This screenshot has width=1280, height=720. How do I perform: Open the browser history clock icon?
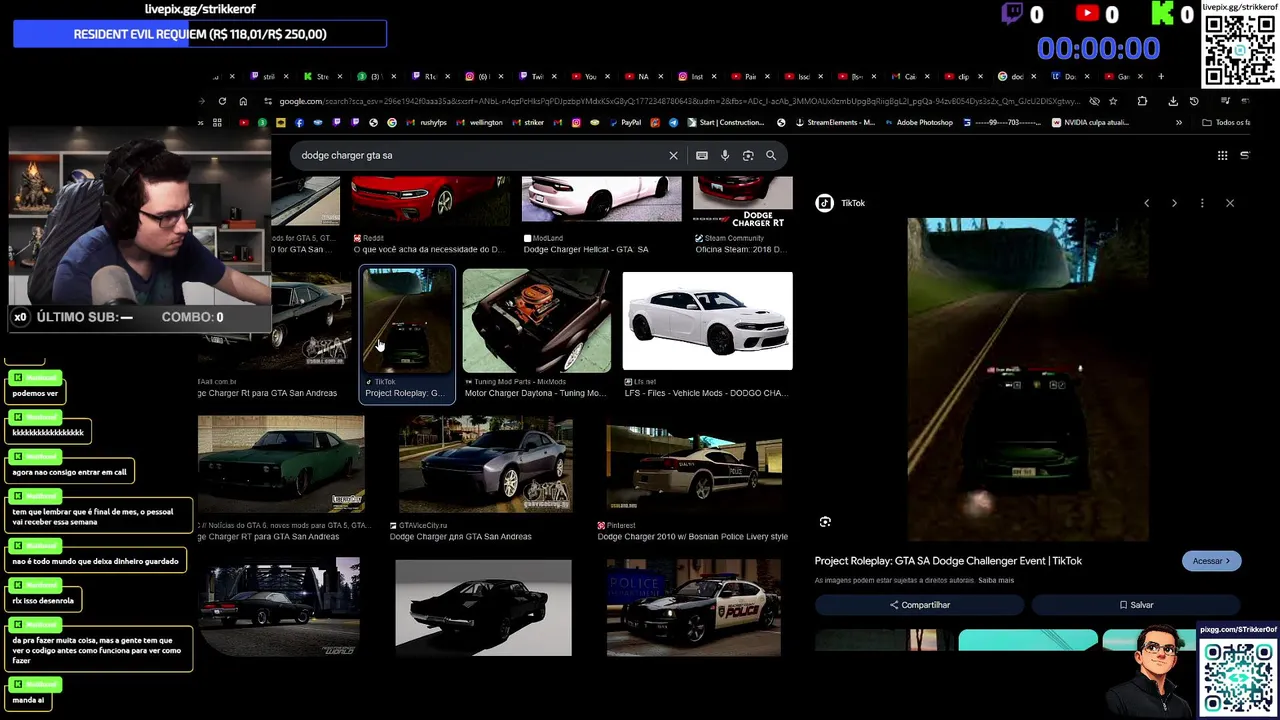(x=1193, y=101)
